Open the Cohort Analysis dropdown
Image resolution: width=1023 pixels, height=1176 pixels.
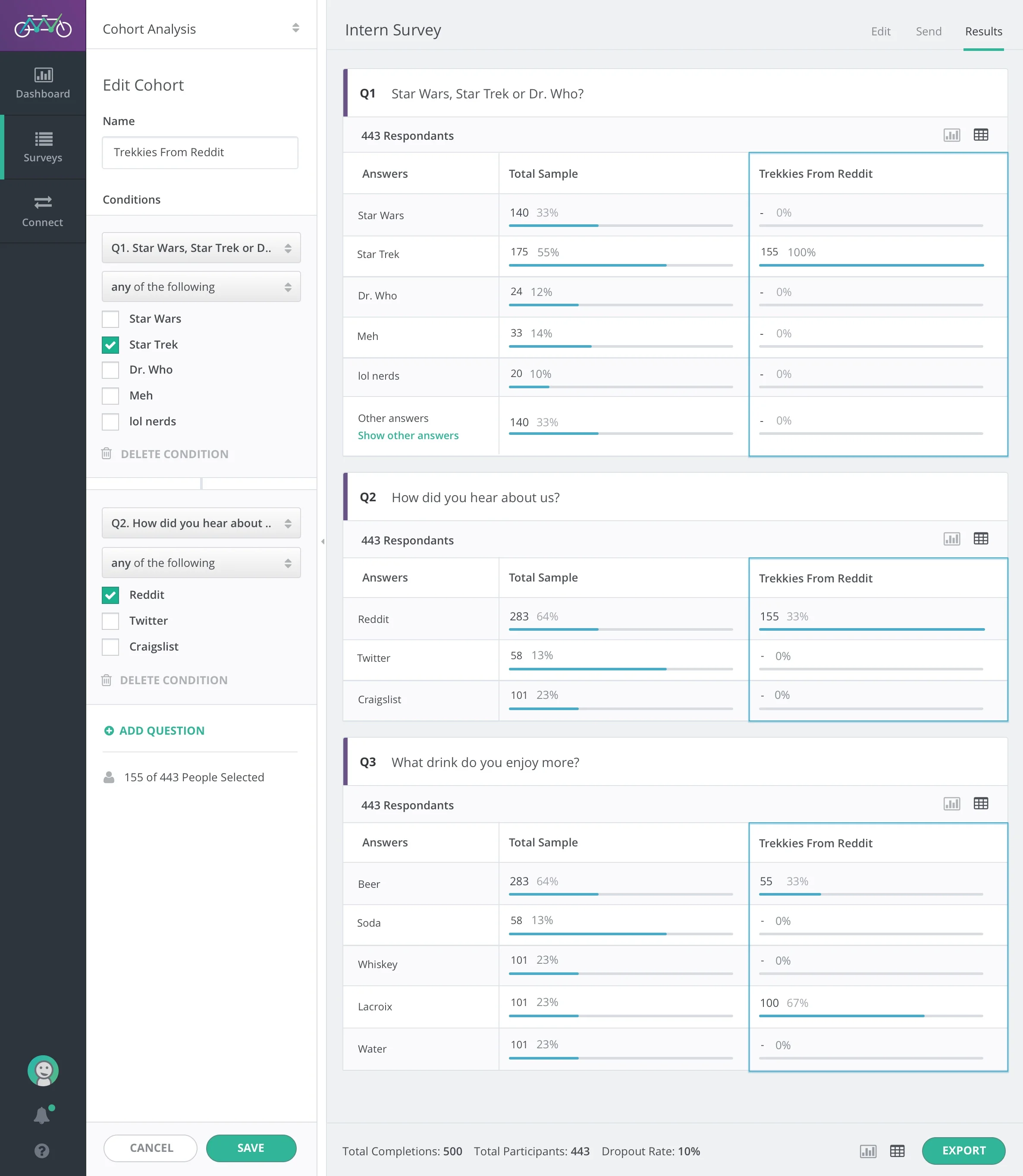pos(201,28)
